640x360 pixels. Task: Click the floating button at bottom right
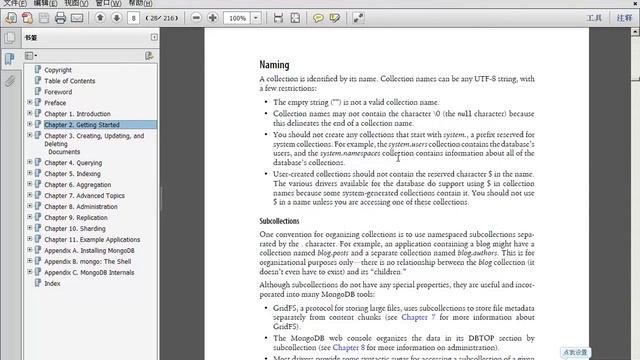[x=576, y=352]
